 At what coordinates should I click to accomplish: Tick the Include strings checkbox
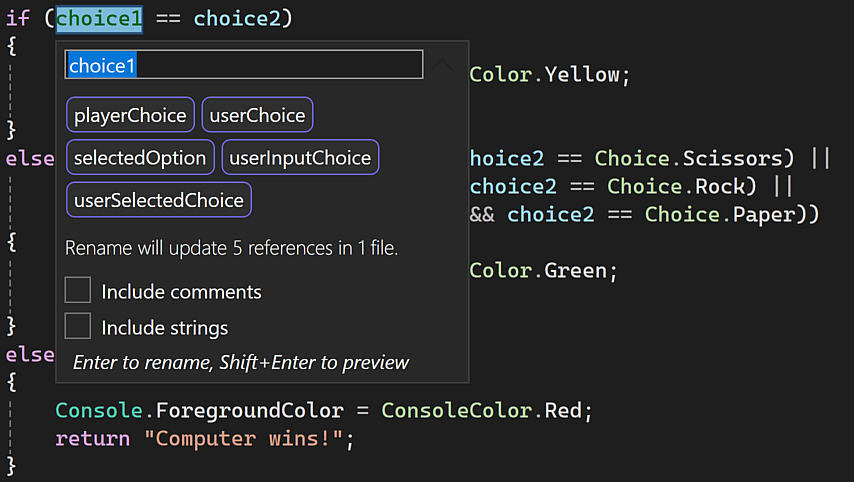click(x=78, y=327)
